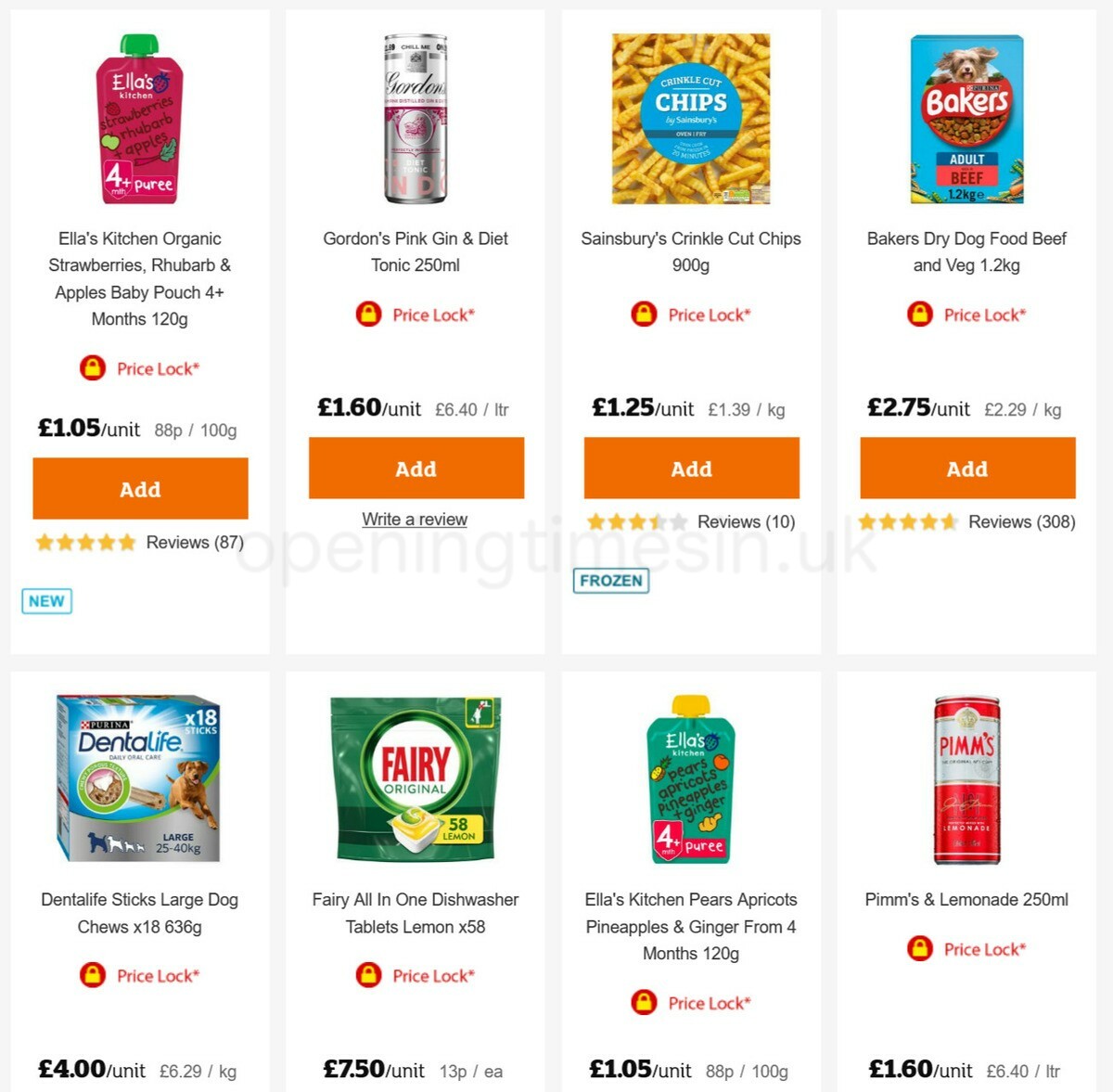
Task: Click the Price Lock padlock on Sainsbury's Crinkle Cut Chips
Action: (x=642, y=315)
